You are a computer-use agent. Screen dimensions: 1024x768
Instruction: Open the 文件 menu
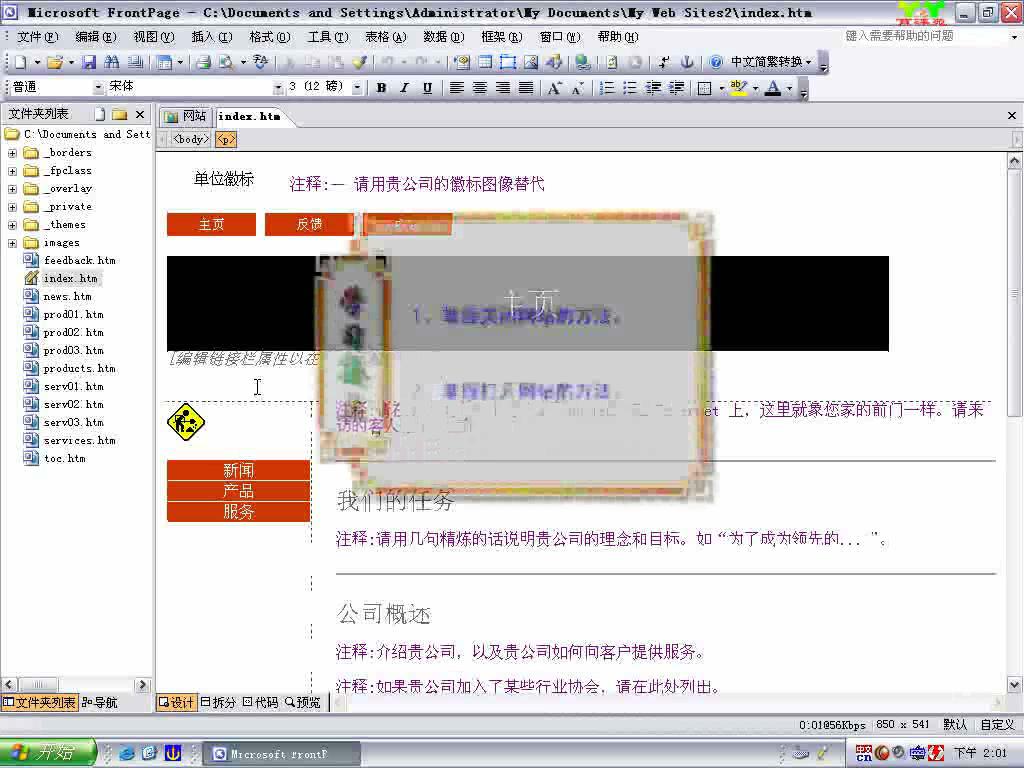click(x=37, y=37)
